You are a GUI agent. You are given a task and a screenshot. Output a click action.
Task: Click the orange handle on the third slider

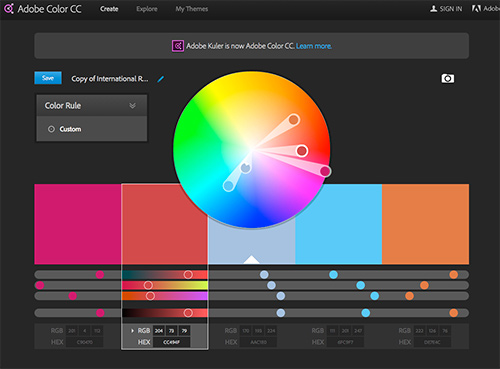(x=409, y=296)
